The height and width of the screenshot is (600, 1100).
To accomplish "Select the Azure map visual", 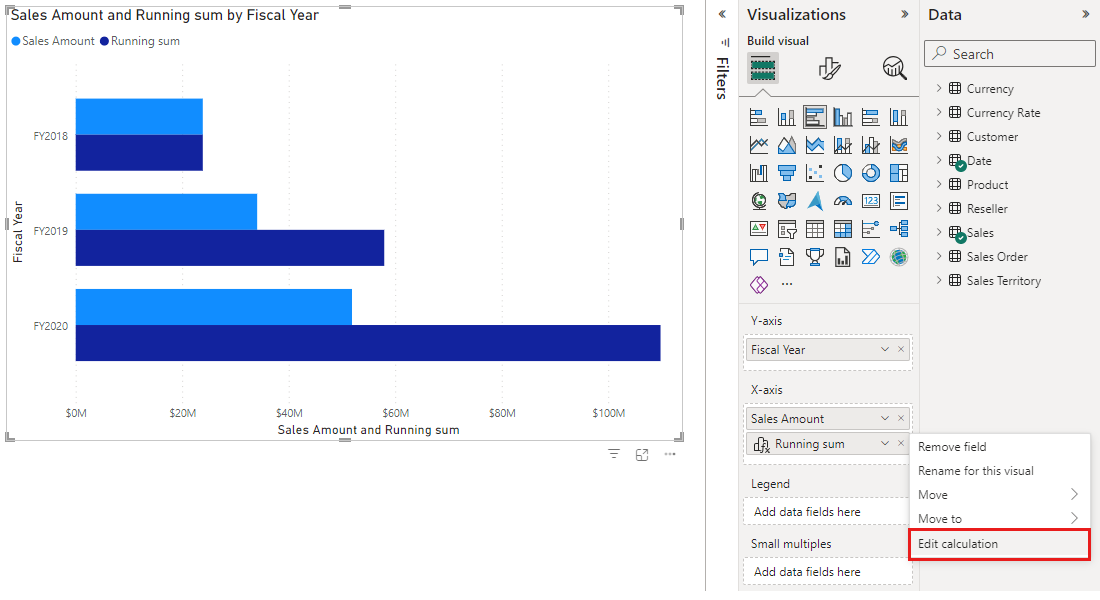I will tap(814, 201).
